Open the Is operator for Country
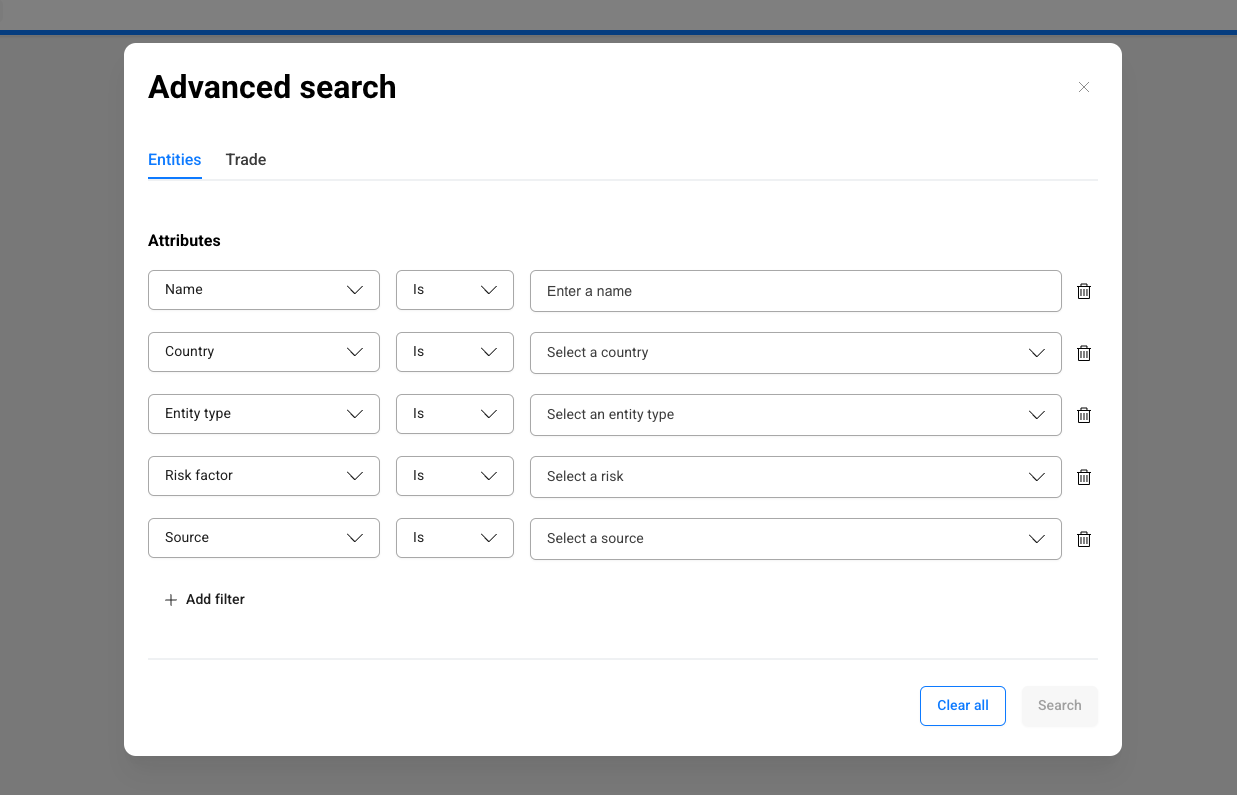Image resolution: width=1237 pixels, height=795 pixels. coord(455,352)
